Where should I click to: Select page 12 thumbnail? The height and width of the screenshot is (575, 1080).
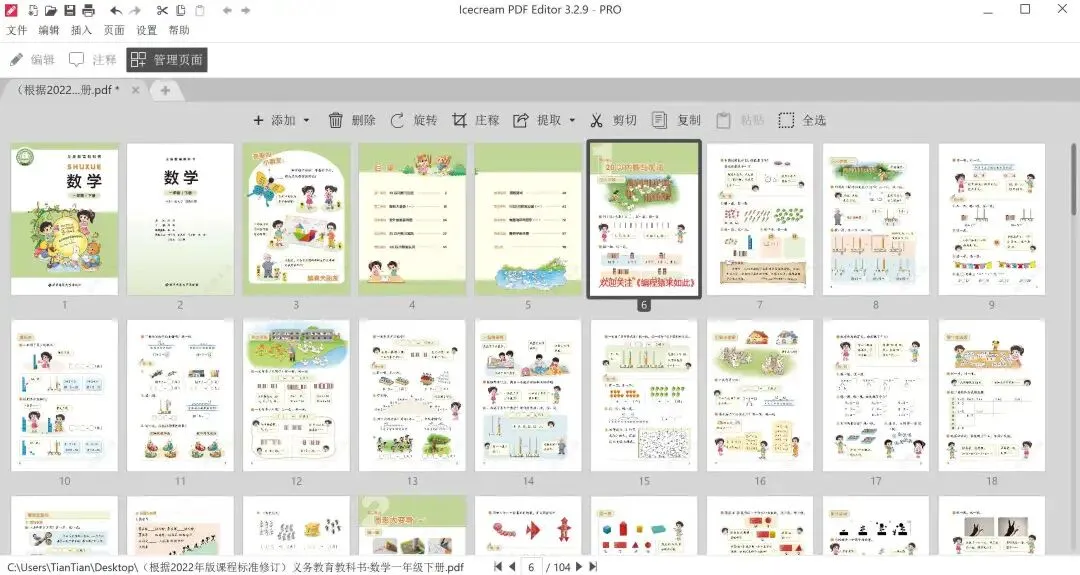[x=296, y=395]
